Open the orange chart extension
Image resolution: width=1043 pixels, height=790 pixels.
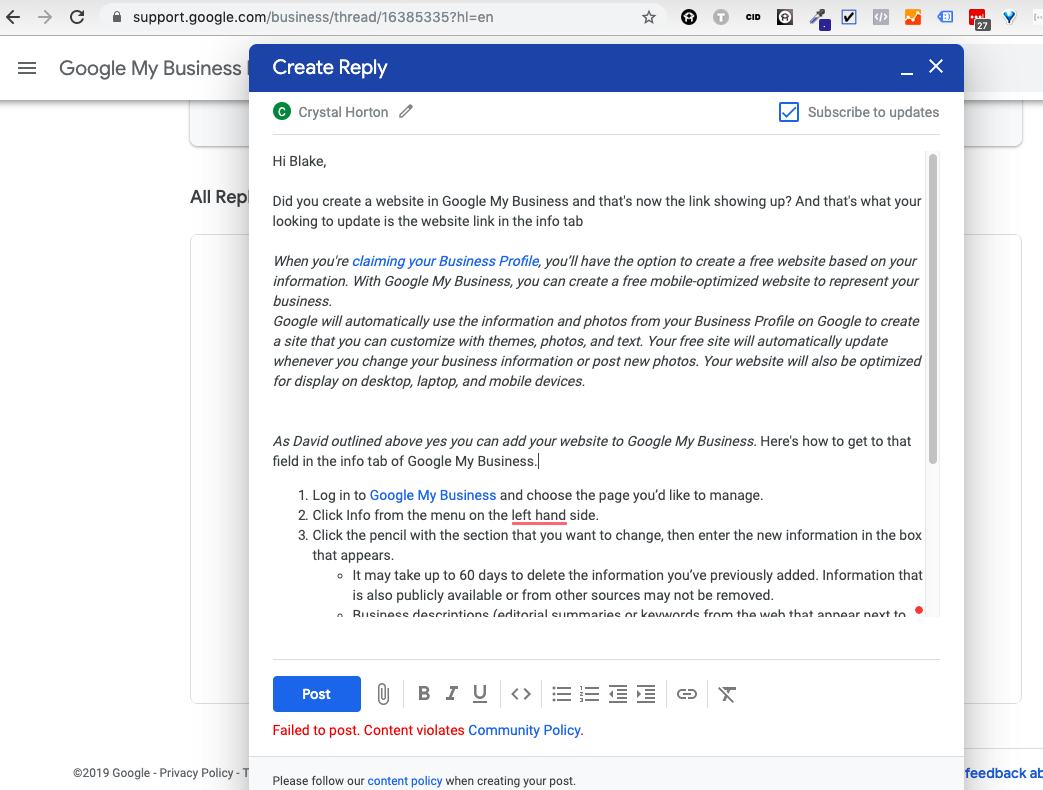[x=913, y=17]
